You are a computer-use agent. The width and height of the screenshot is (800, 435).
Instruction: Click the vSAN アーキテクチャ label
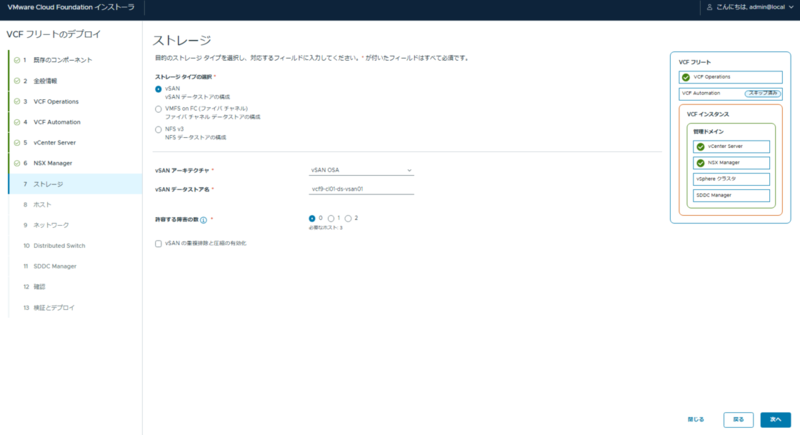[182, 170]
